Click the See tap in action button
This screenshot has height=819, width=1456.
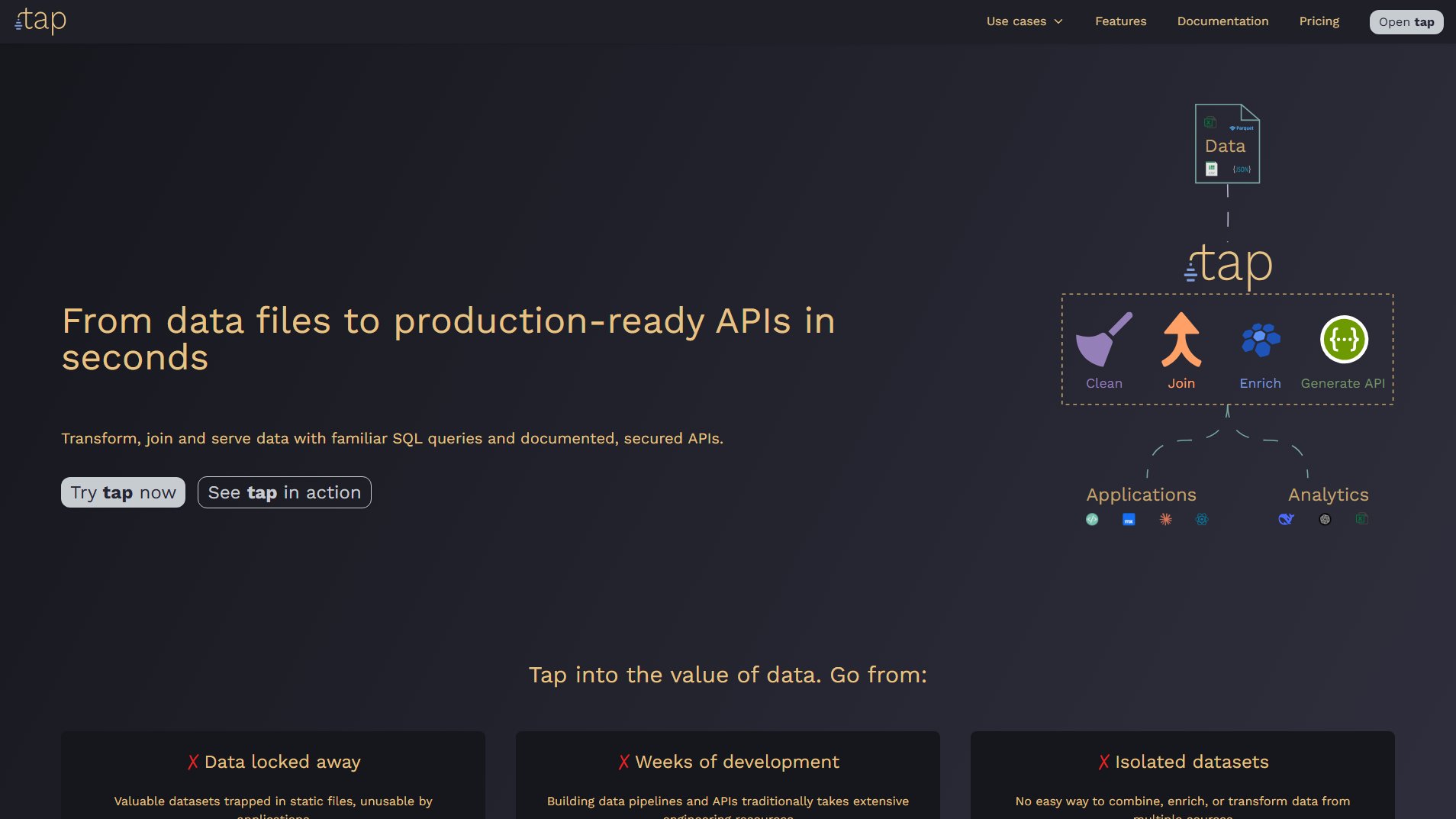point(284,492)
